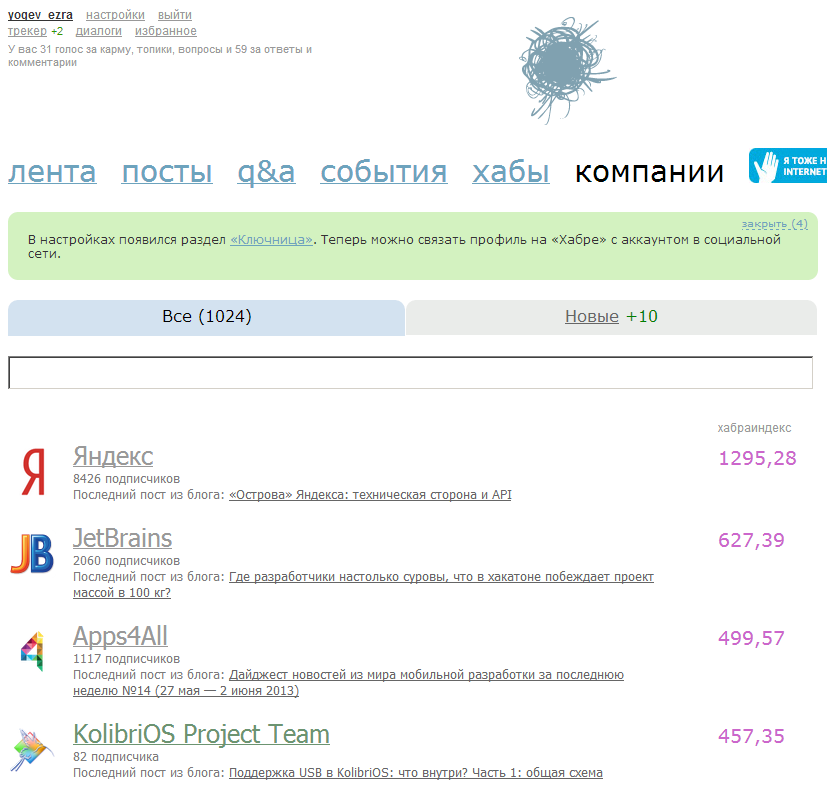The image size is (827, 797).
Task: Click the KolibriOS hummingbird logo icon
Action: pyautogui.click(x=32, y=749)
